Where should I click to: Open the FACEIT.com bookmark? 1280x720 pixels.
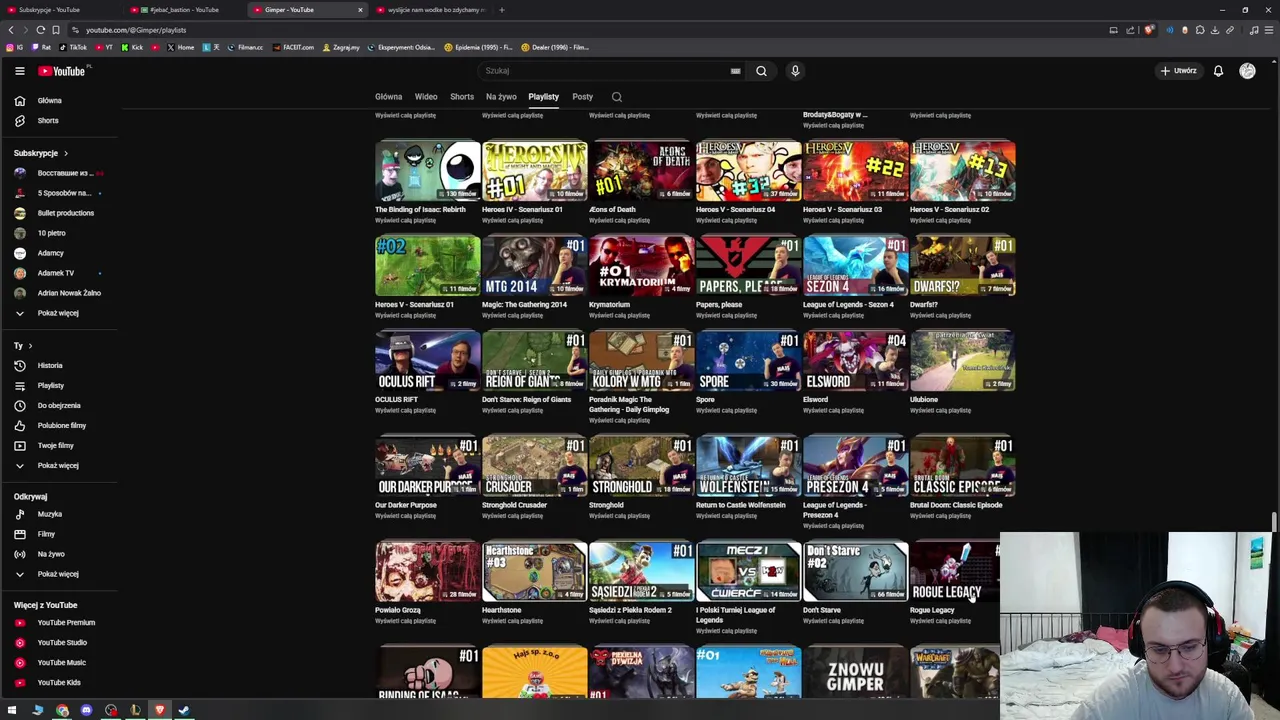[293, 47]
